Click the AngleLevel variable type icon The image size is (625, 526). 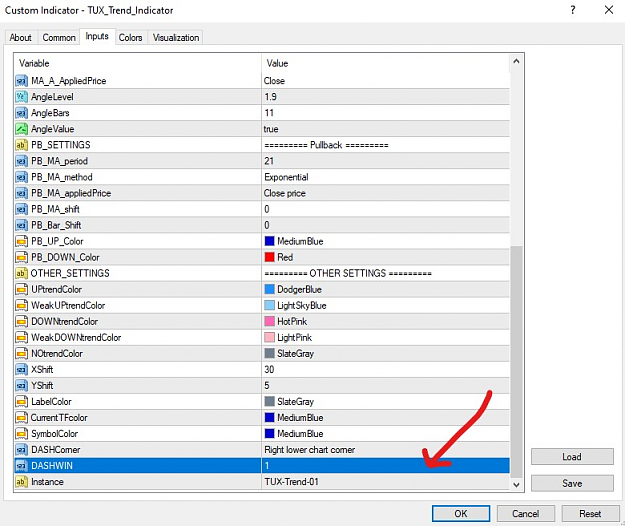22,97
